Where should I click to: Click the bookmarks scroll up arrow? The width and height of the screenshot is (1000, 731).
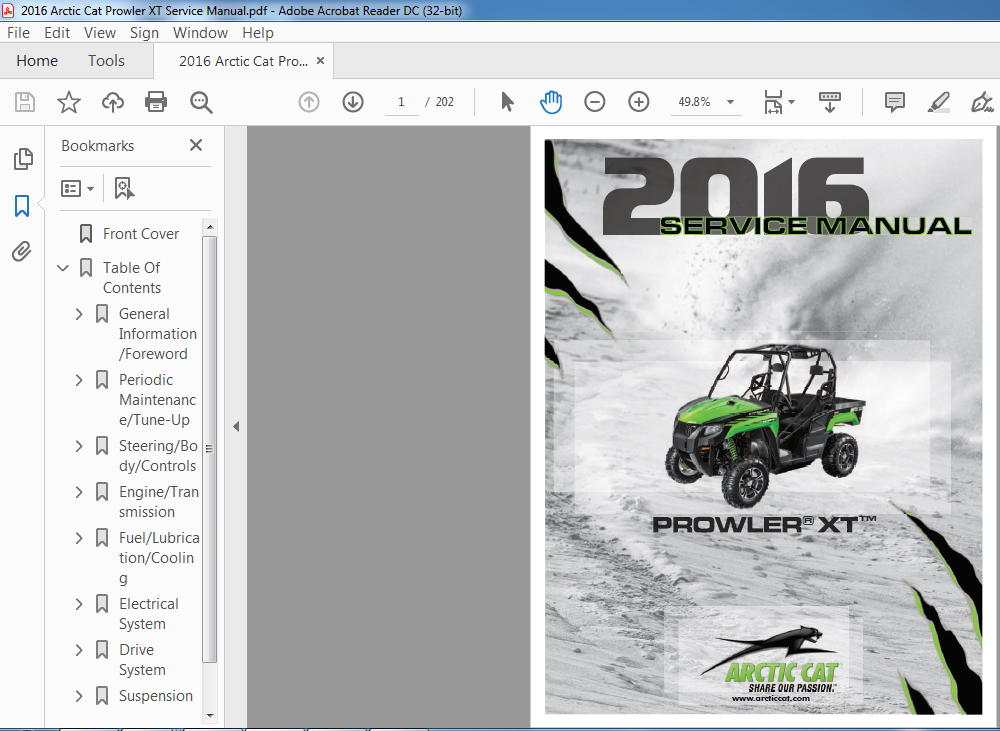tap(210, 227)
